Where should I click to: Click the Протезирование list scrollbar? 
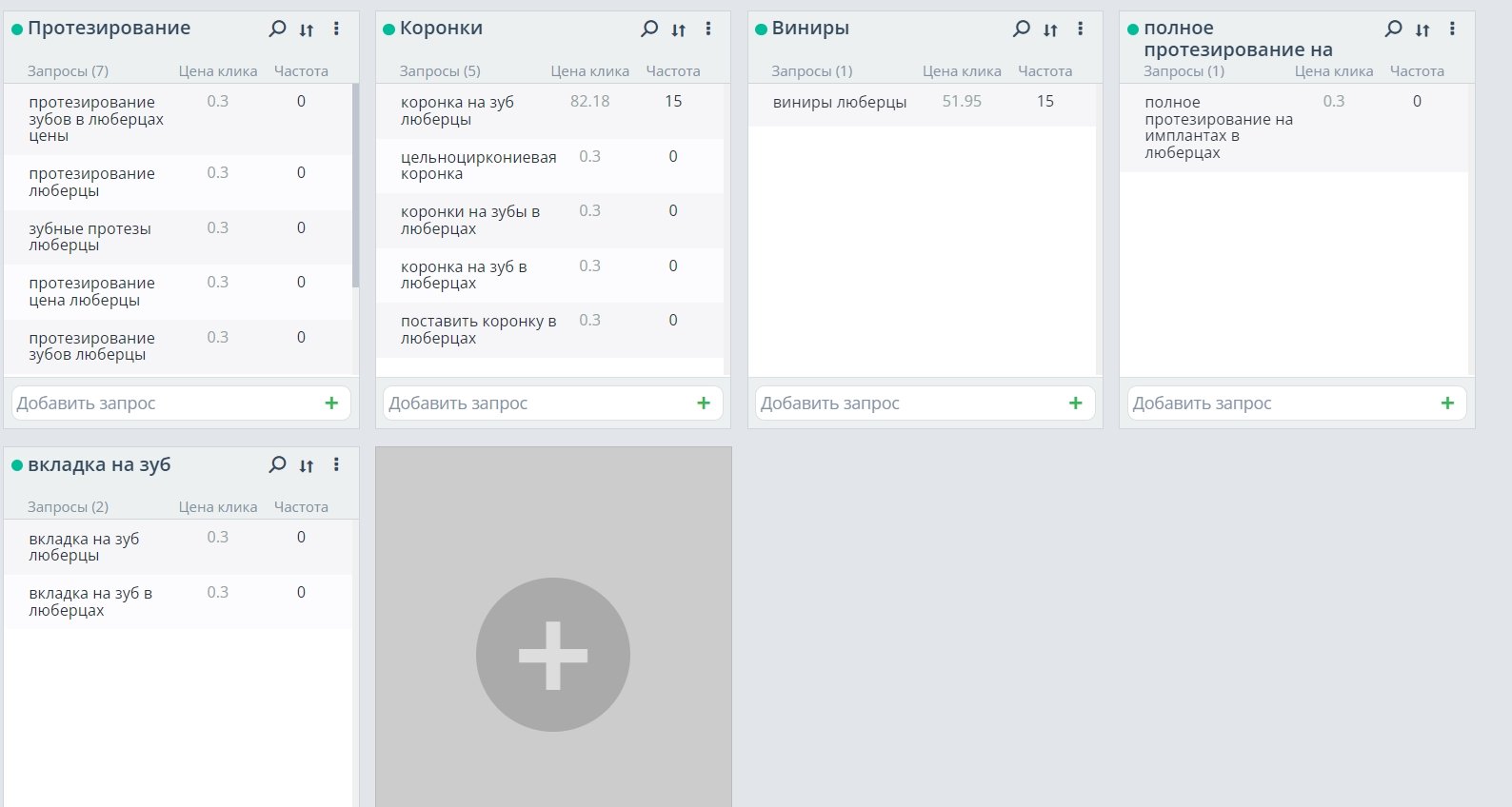point(356,186)
